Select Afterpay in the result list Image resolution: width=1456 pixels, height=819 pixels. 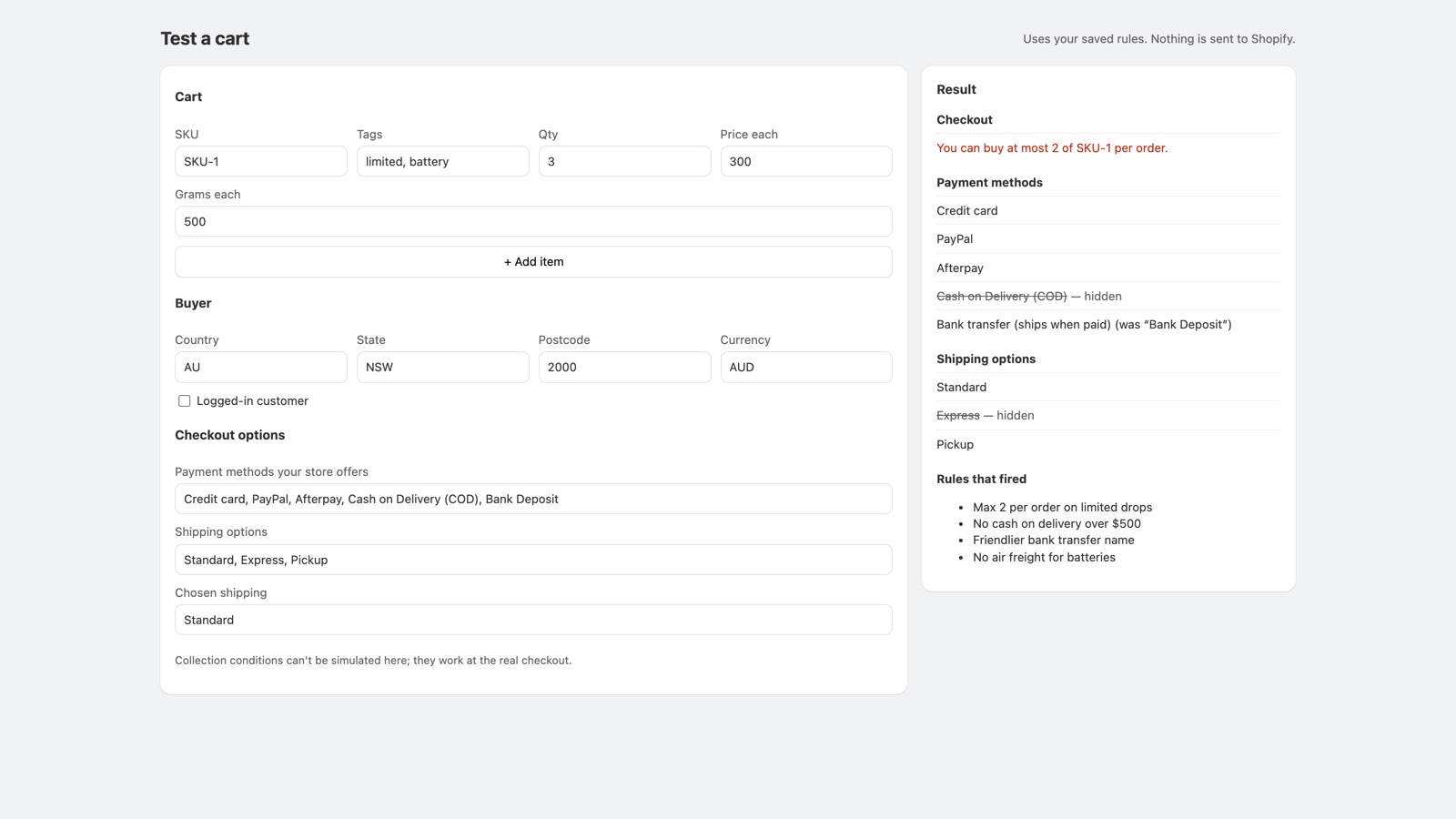point(960,268)
